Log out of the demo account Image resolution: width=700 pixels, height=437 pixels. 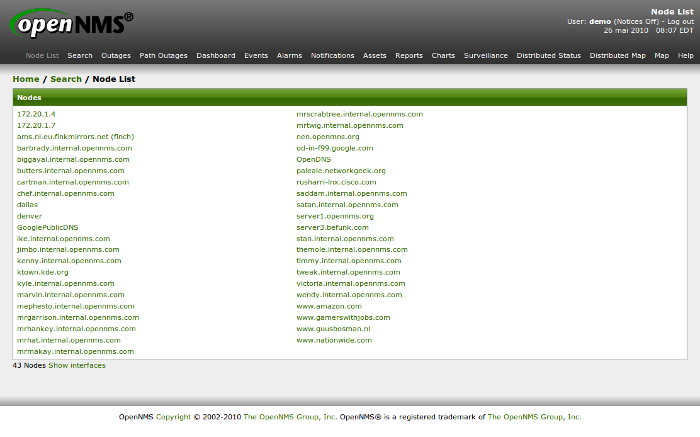coord(679,21)
